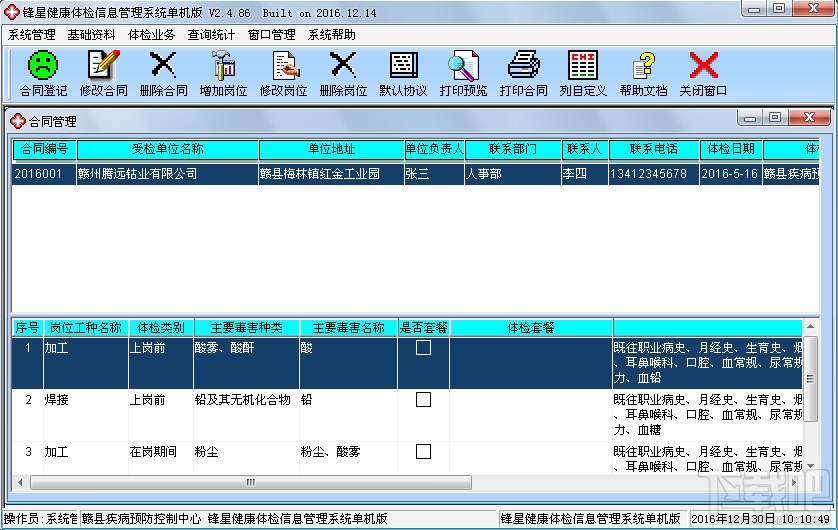The height and width of the screenshot is (530, 838).
Task: Expand the 体检业务 menu
Action: (x=151, y=35)
